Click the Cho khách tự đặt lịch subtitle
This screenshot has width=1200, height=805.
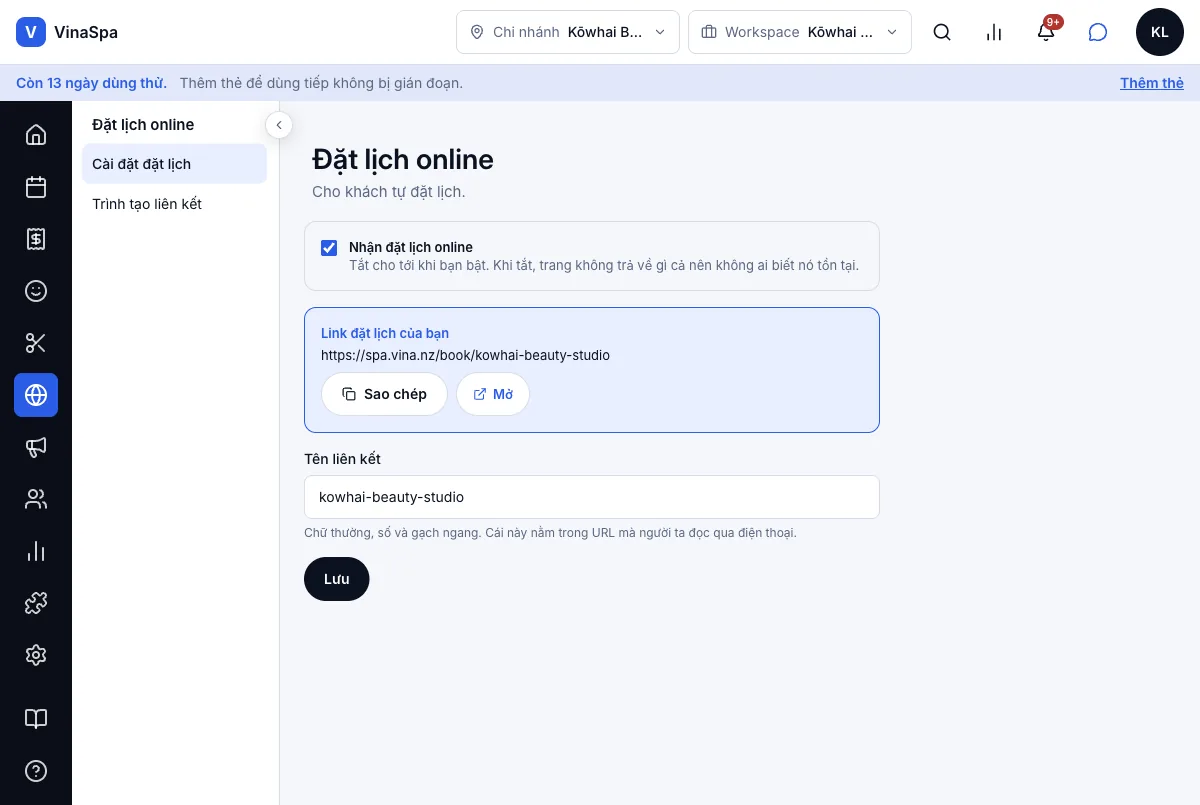(389, 191)
